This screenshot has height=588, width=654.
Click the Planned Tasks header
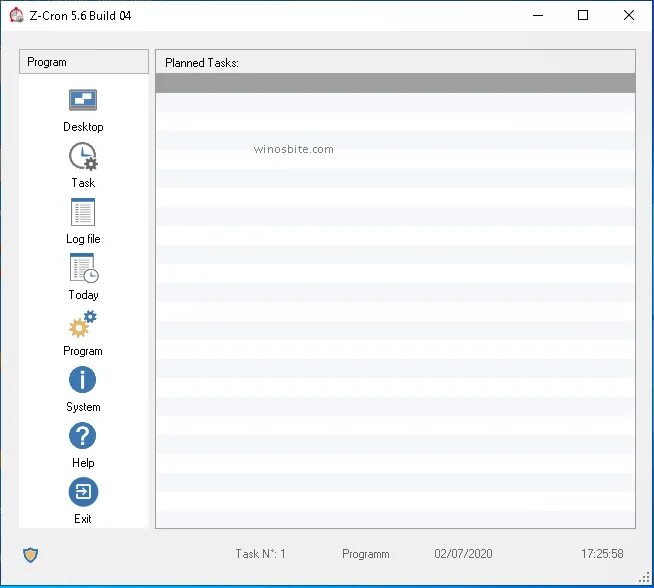point(395,63)
